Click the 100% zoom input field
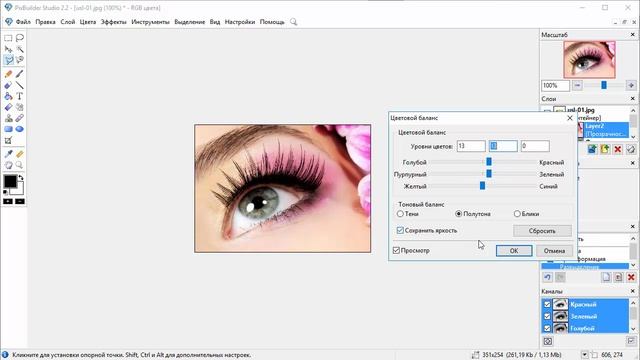The height and width of the screenshot is (360, 640). [x=555, y=85]
